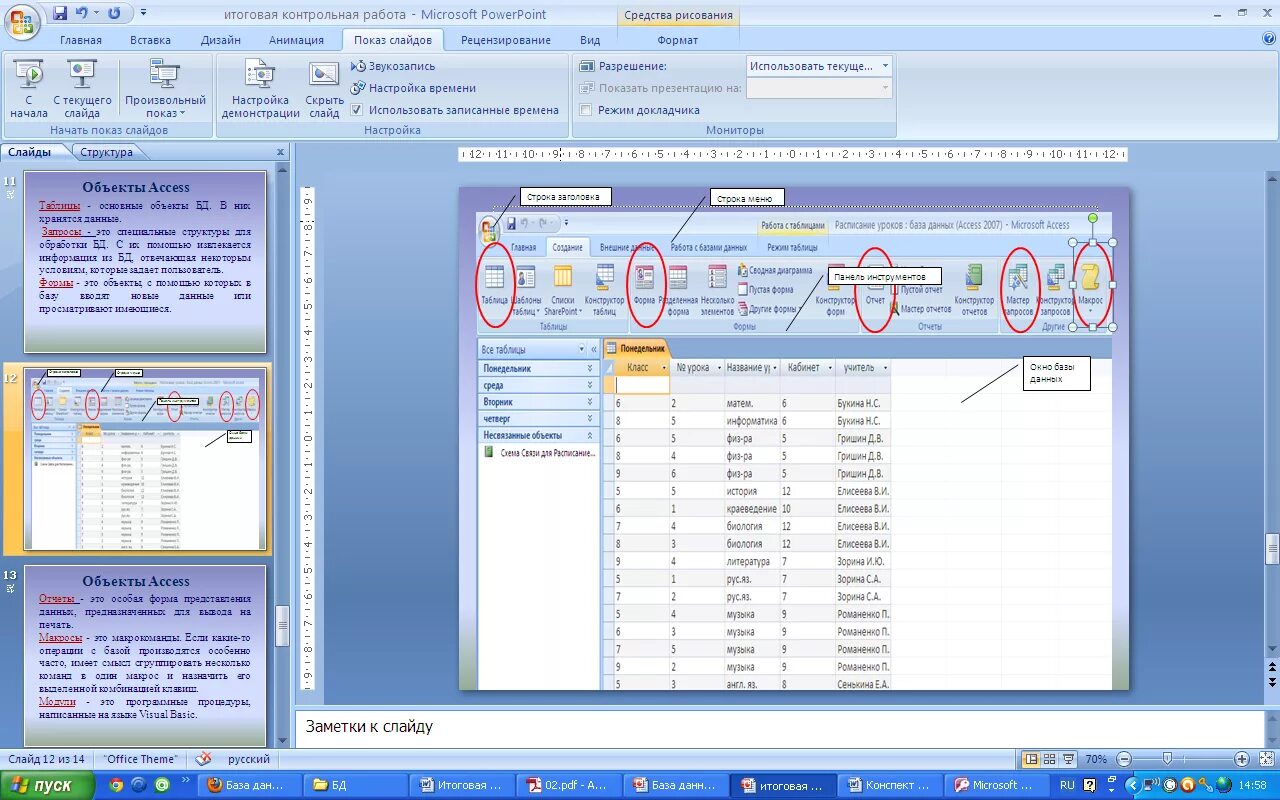Click Слайд 12 из 14 indicator
Viewport: 1280px width, 800px height.
pos(47,759)
